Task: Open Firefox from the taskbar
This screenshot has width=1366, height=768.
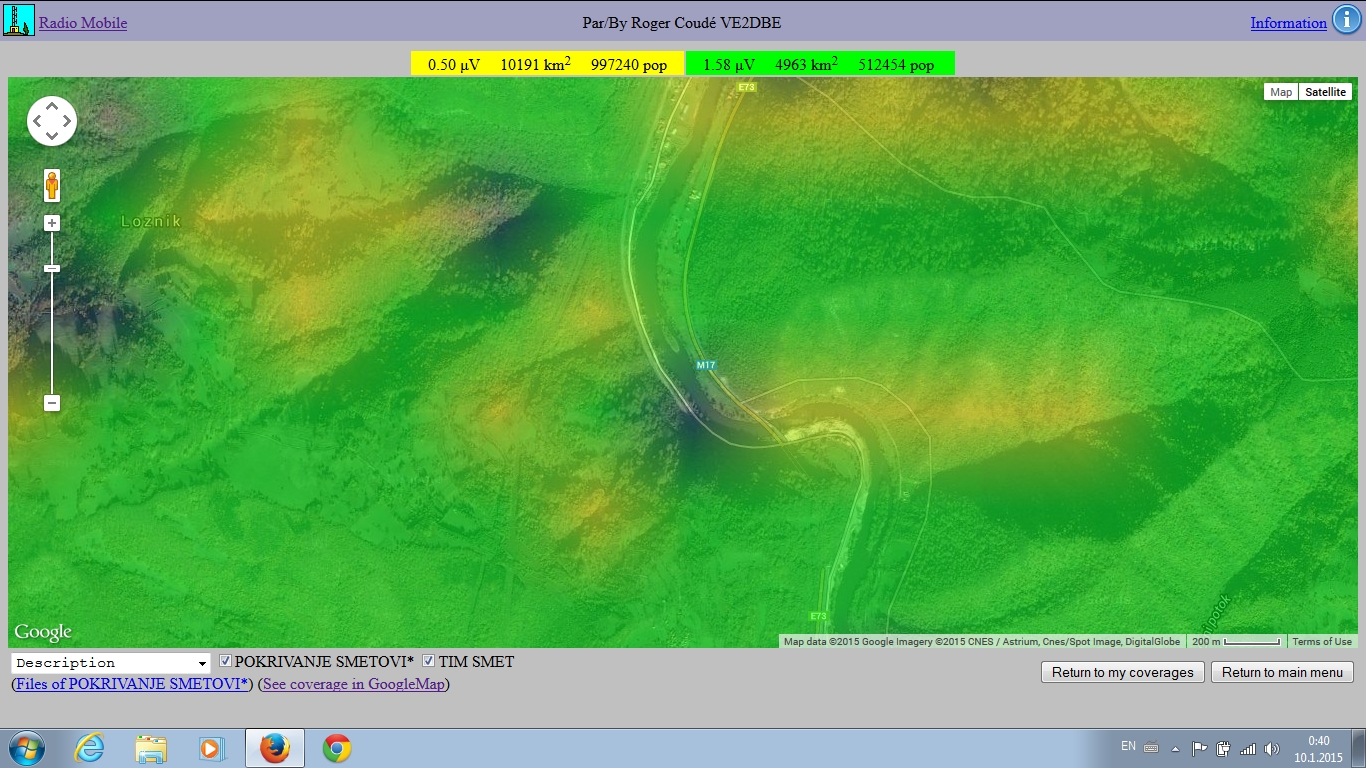Action: 274,748
